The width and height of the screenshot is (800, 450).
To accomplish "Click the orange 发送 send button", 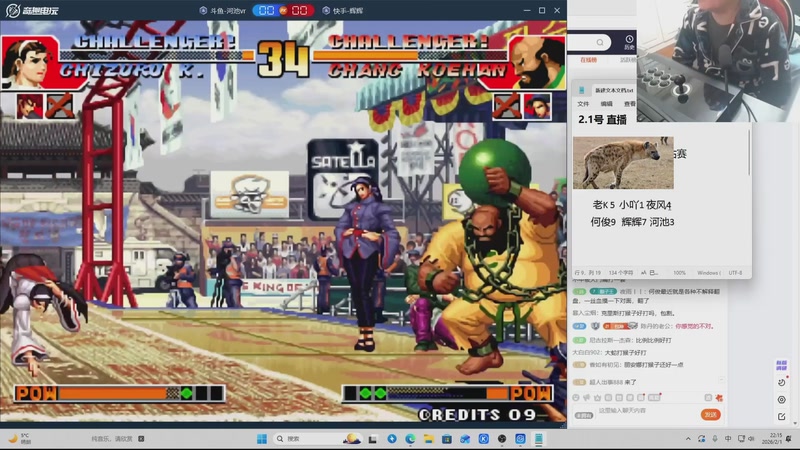I will click(710, 414).
